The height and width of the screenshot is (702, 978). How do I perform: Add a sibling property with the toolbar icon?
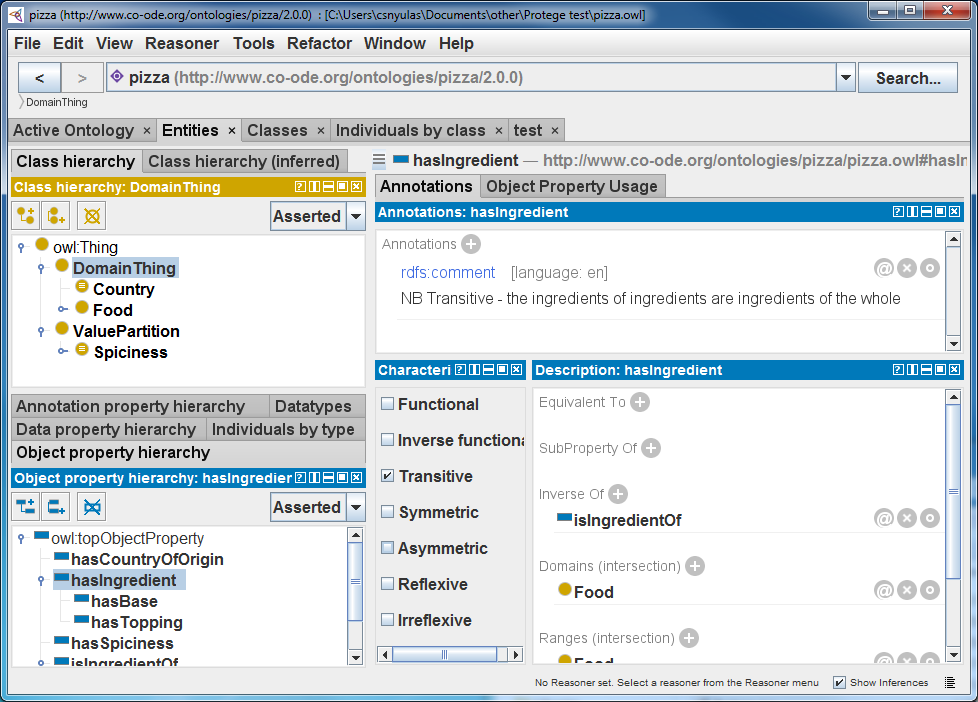tap(56, 507)
